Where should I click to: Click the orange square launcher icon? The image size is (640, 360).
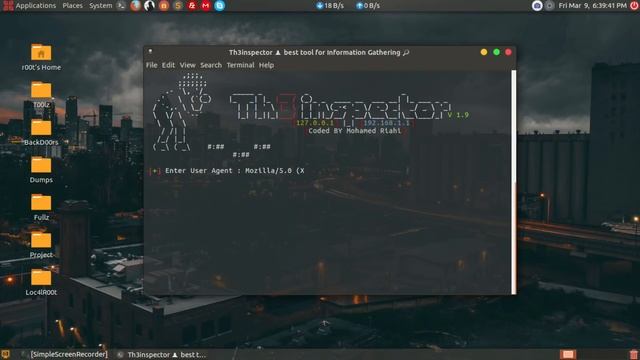(164, 6)
